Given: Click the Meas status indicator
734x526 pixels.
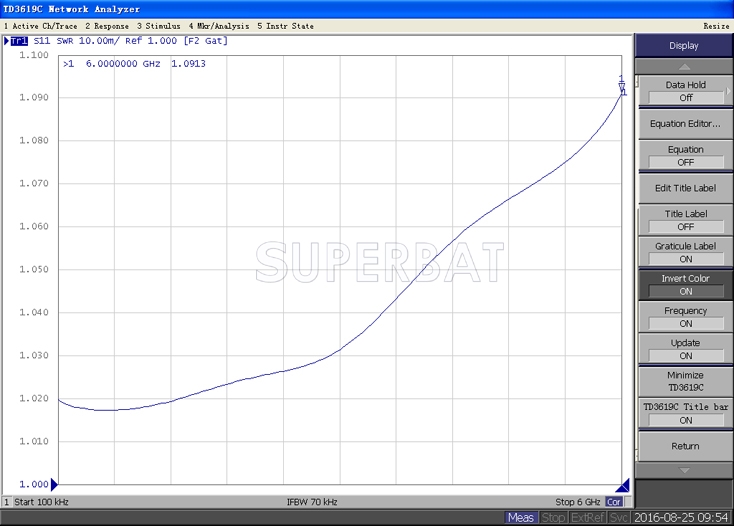Looking at the screenshot, I should pyautogui.click(x=520, y=517).
